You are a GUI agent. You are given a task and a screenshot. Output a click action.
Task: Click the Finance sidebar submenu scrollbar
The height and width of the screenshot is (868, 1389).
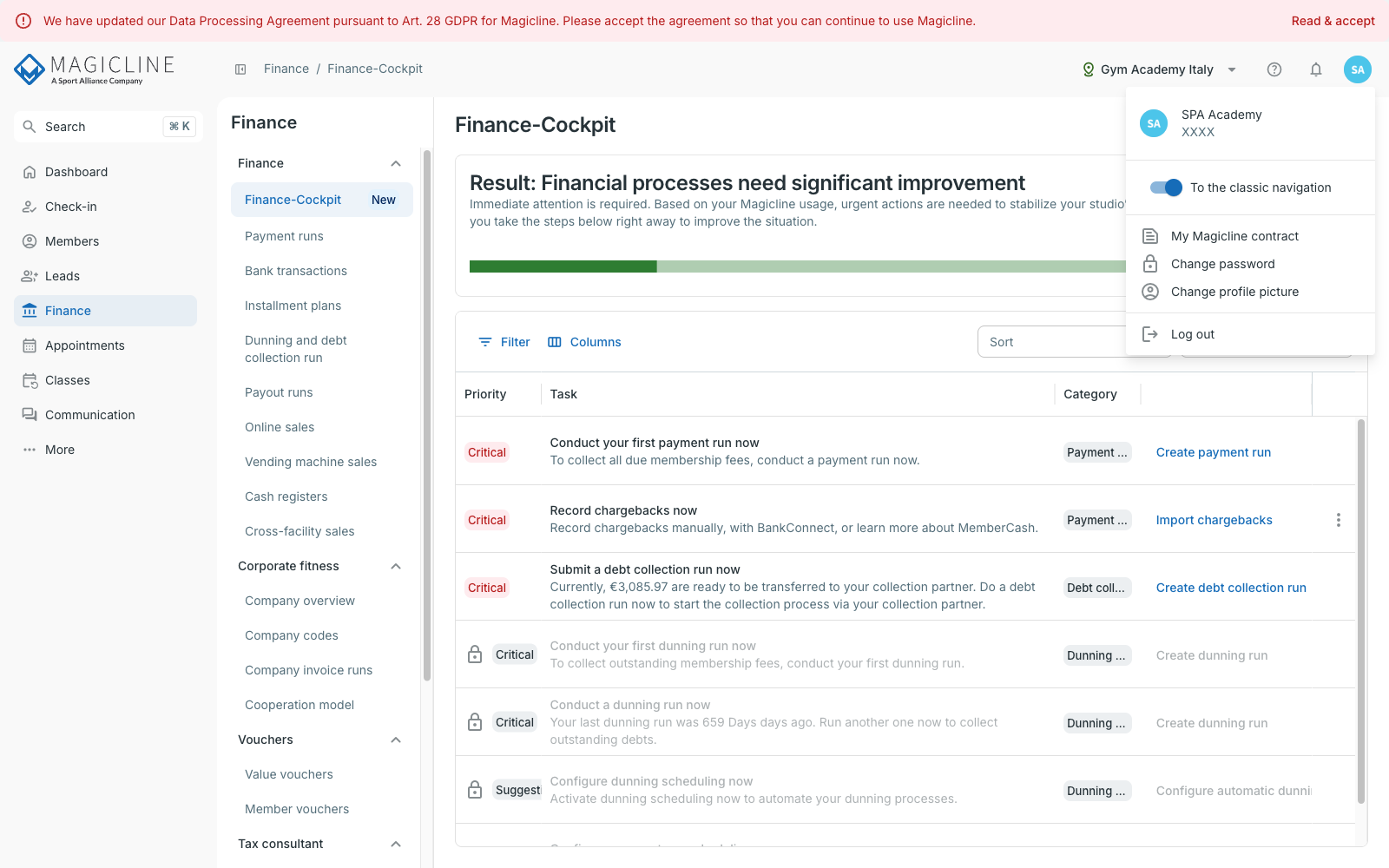pyautogui.click(x=426, y=415)
